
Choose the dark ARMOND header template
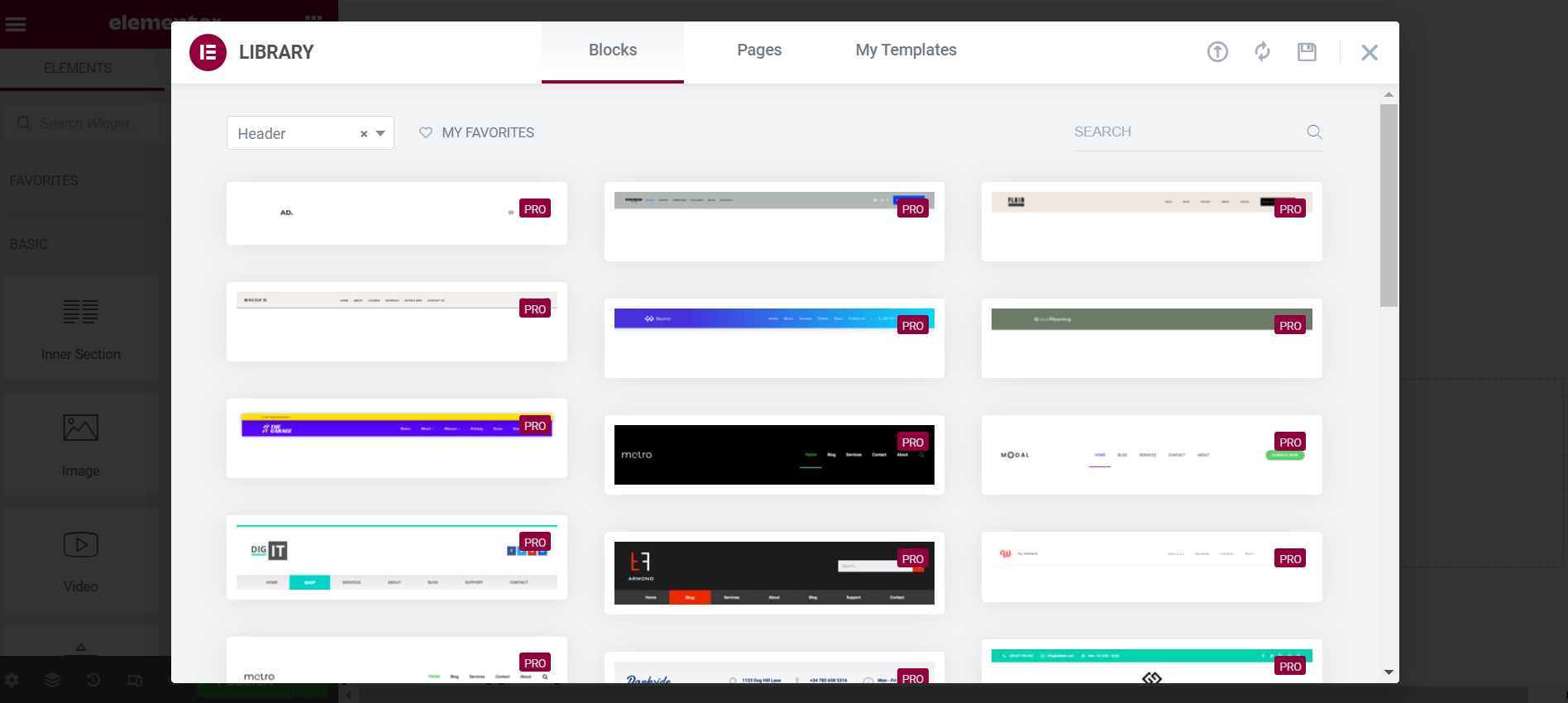tap(774, 573)
